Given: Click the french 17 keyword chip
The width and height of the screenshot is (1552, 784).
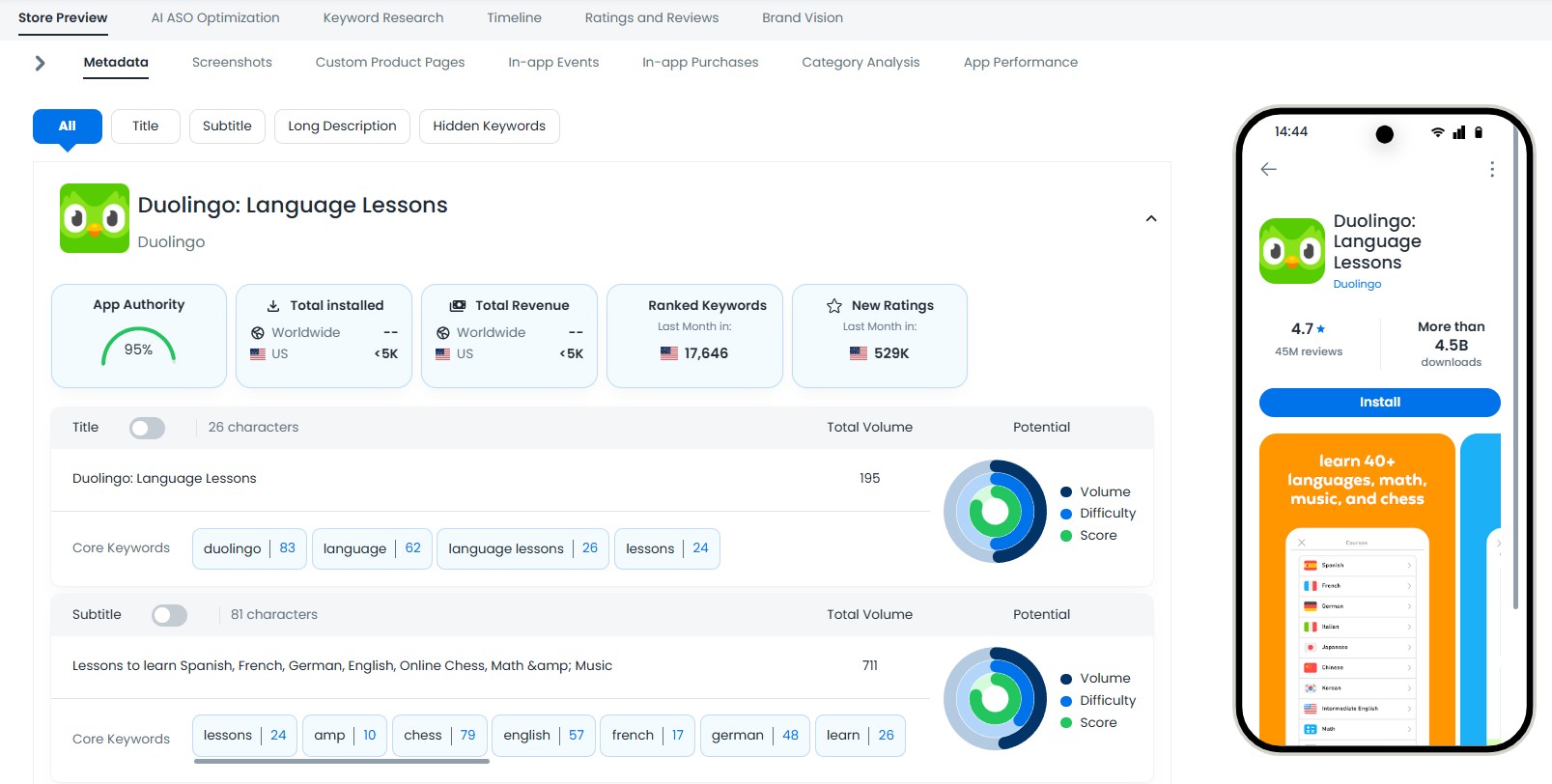Looking at the screenshot, I should (648, 736).
